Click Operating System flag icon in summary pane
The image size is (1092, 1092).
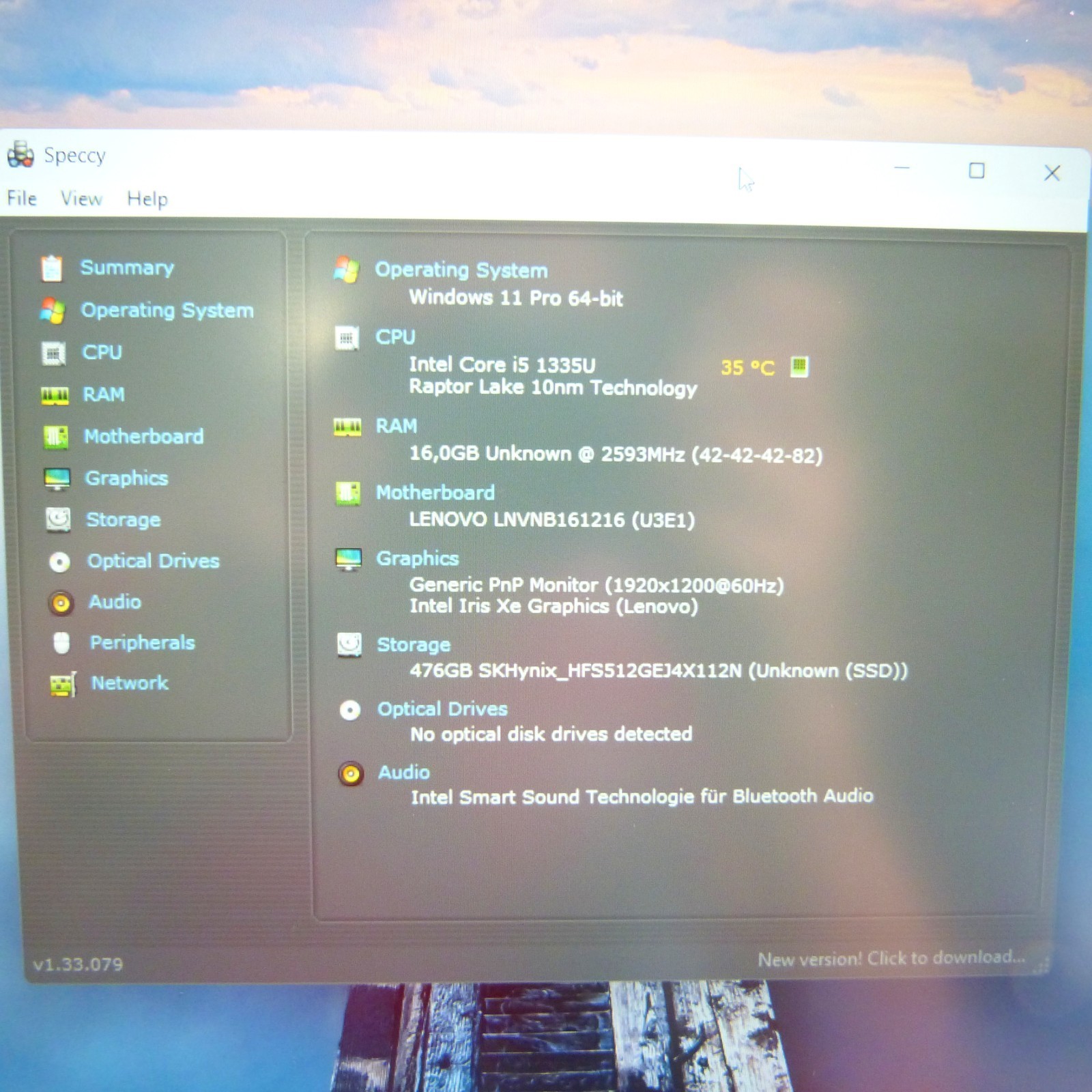pos(347,270)
